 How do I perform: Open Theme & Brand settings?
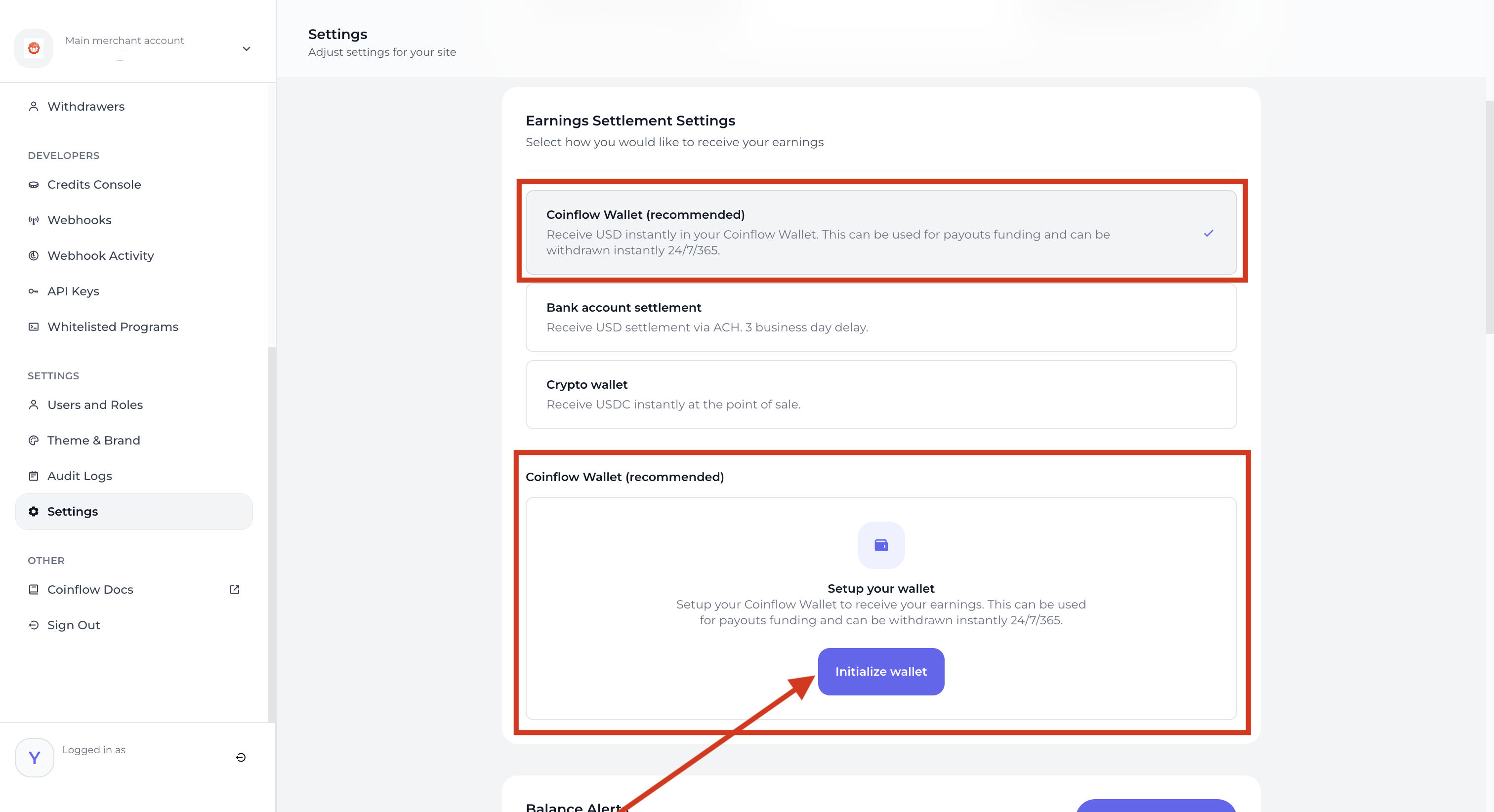[x=93, y=440]
